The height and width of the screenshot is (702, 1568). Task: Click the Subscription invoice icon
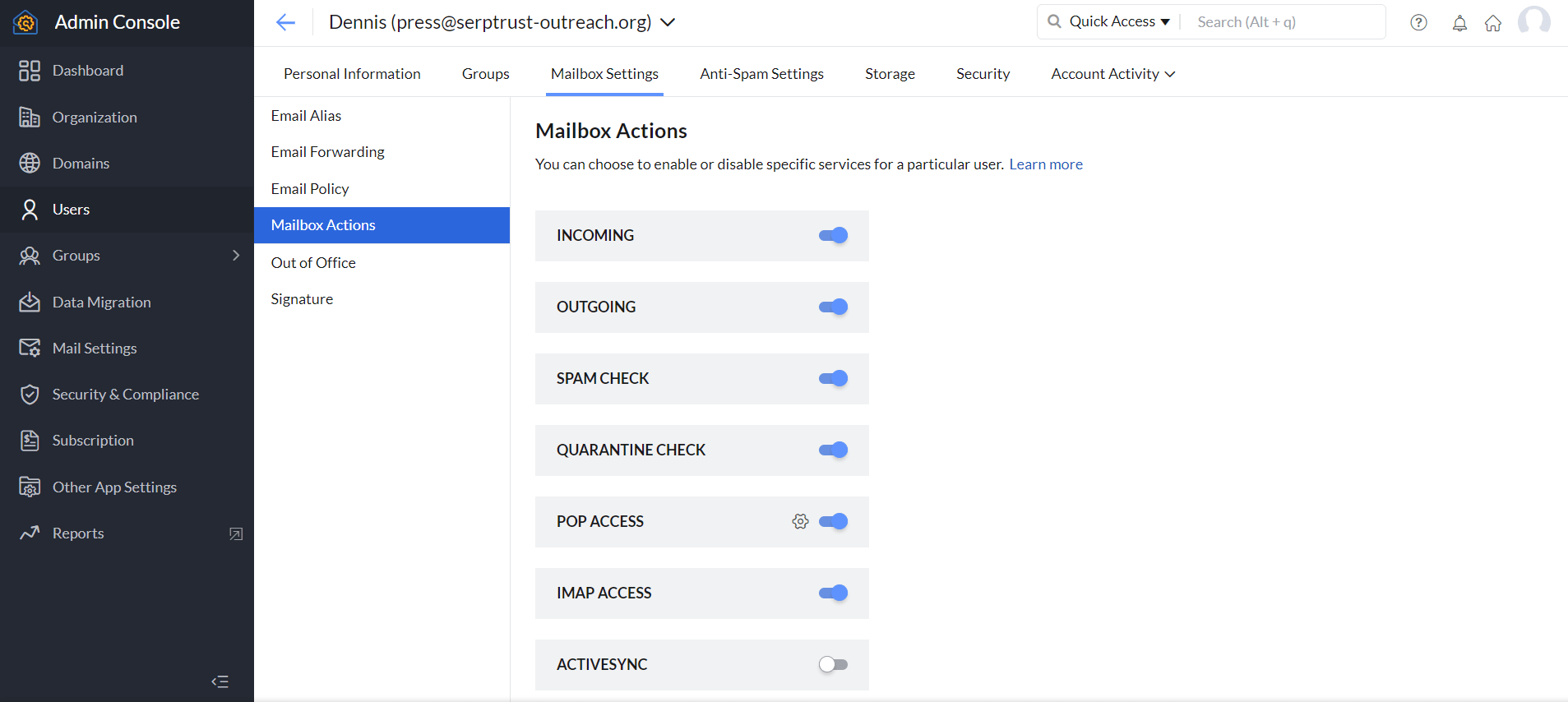[30, 441]
